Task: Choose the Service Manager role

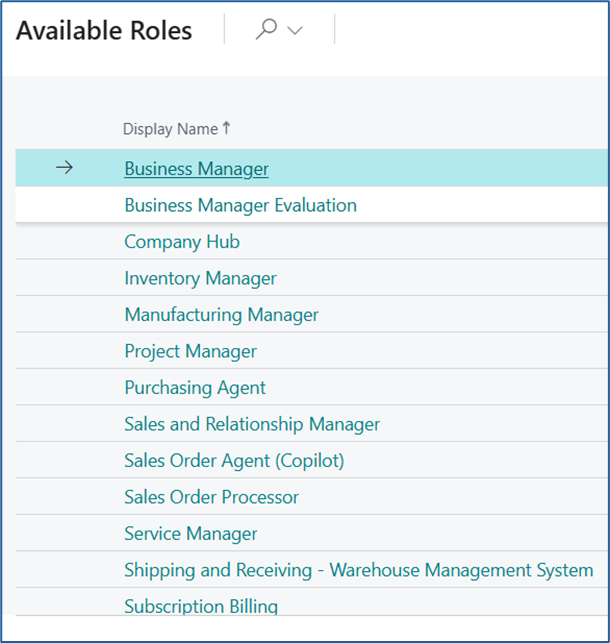Action: [x=191, y=534]
